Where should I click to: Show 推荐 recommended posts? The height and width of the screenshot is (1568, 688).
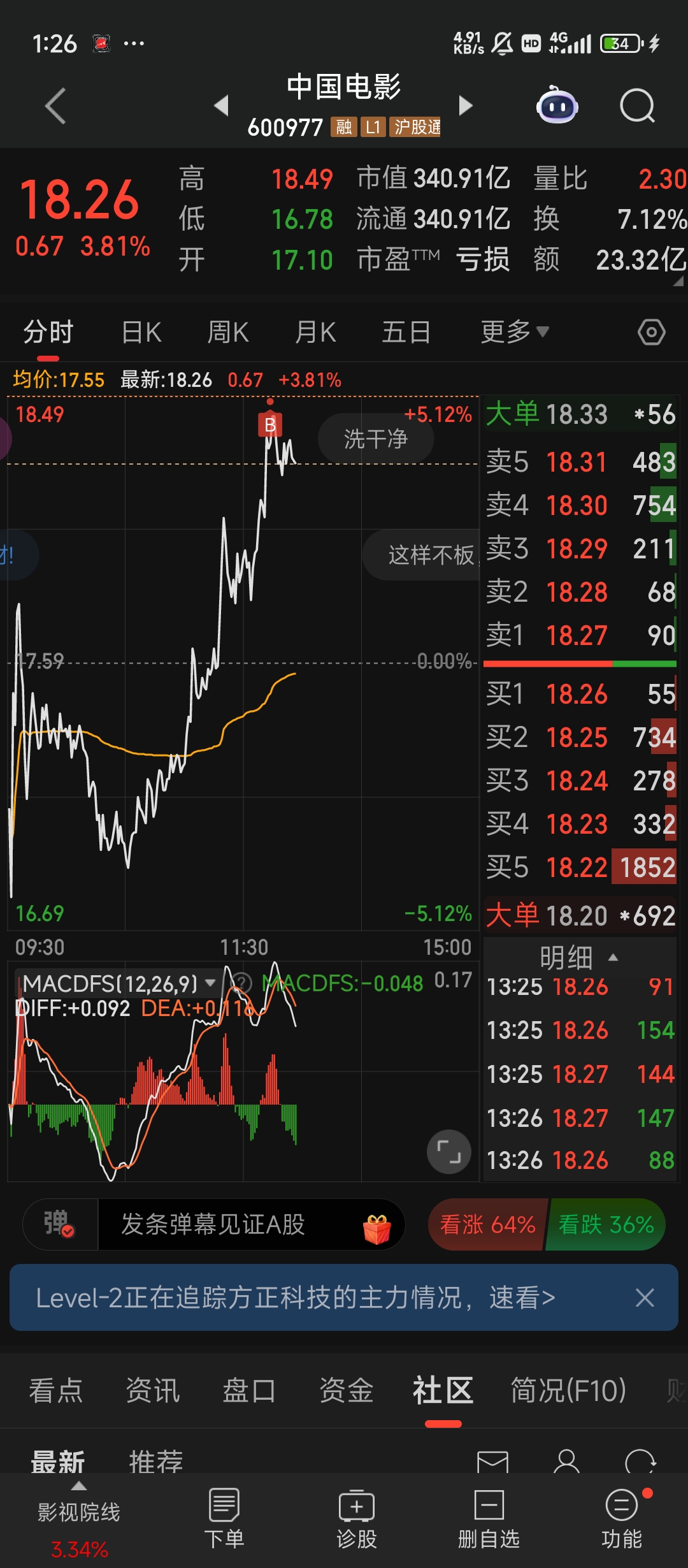(156, 1462)
